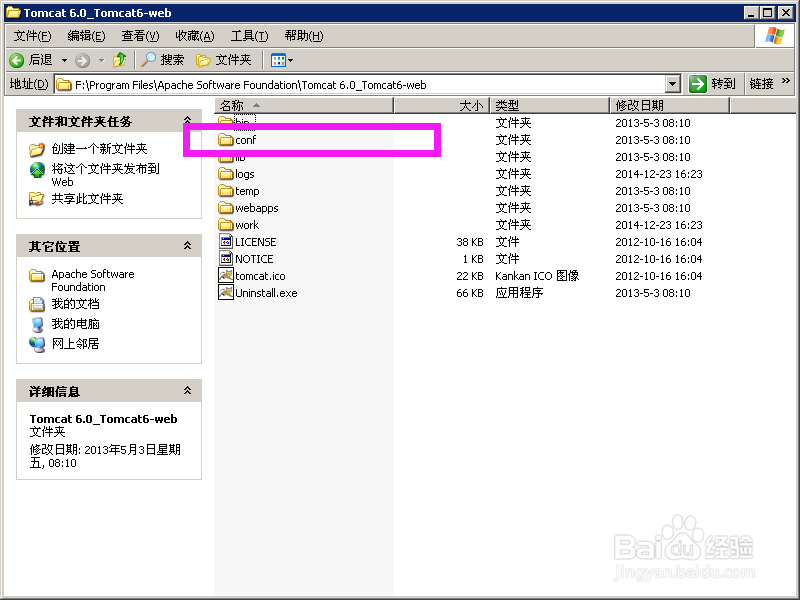Screen dimensions: 800x600
Task: Open the 查看(V) menu
Action: click(x=140, y=36)
